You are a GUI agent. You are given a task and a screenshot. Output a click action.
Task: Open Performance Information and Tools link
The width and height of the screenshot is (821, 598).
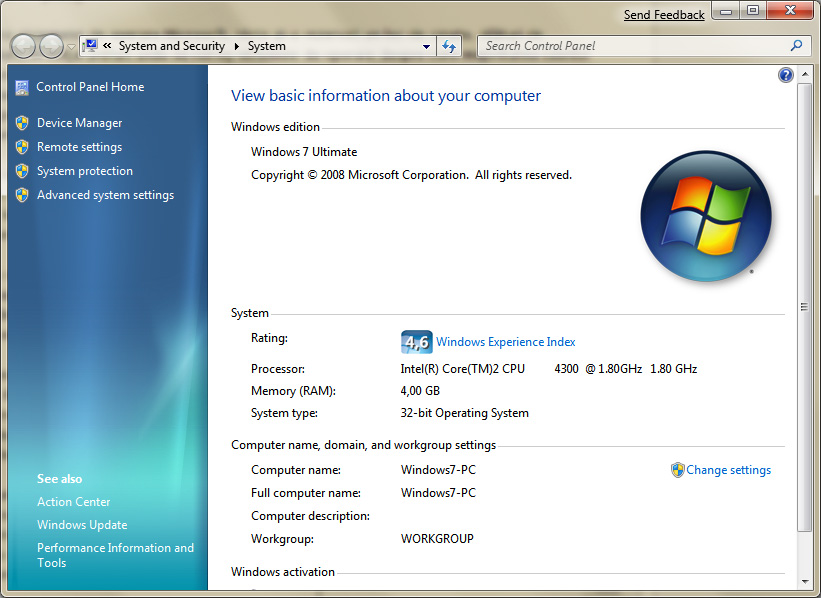click(115, 555)
